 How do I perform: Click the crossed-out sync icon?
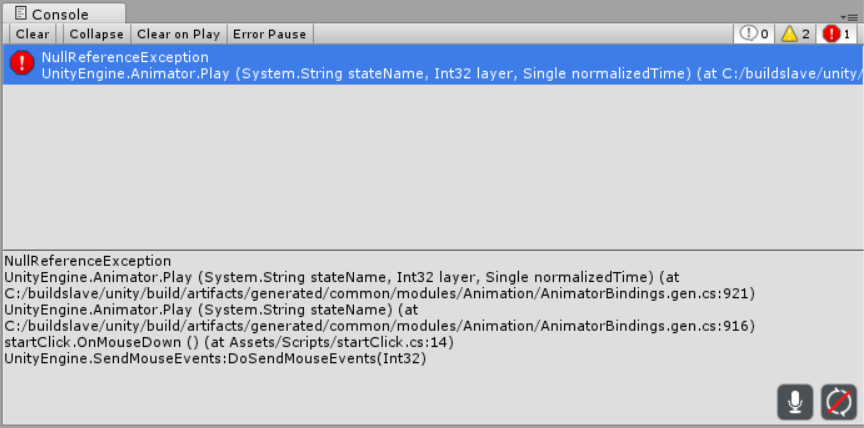point(839,402)
